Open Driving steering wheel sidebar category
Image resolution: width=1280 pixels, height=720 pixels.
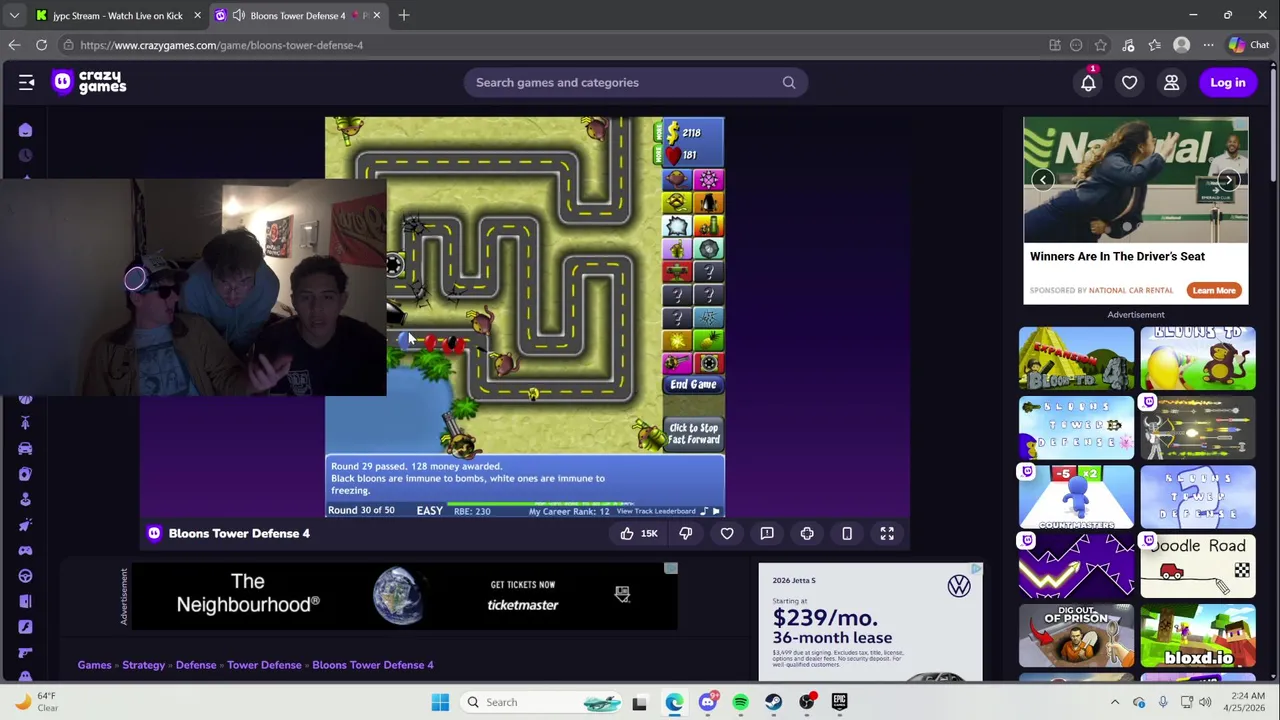(x=25, y=576)
